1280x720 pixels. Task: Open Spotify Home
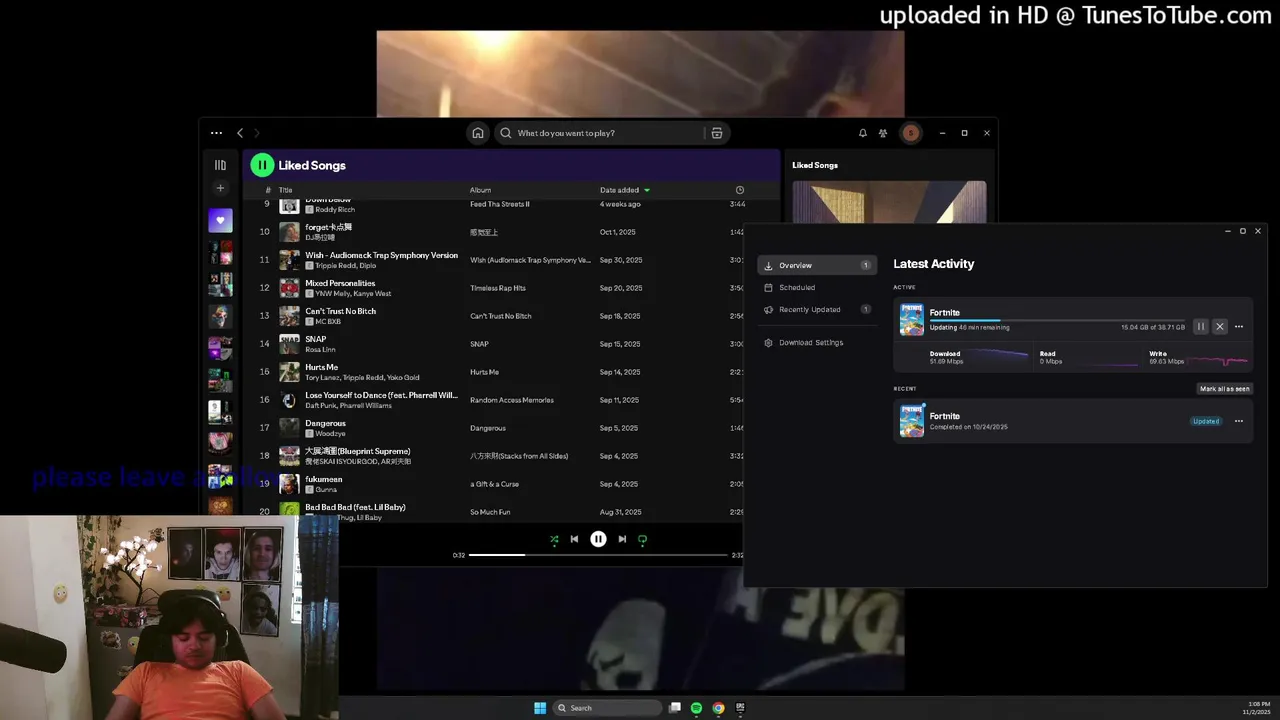coord(478,133)
